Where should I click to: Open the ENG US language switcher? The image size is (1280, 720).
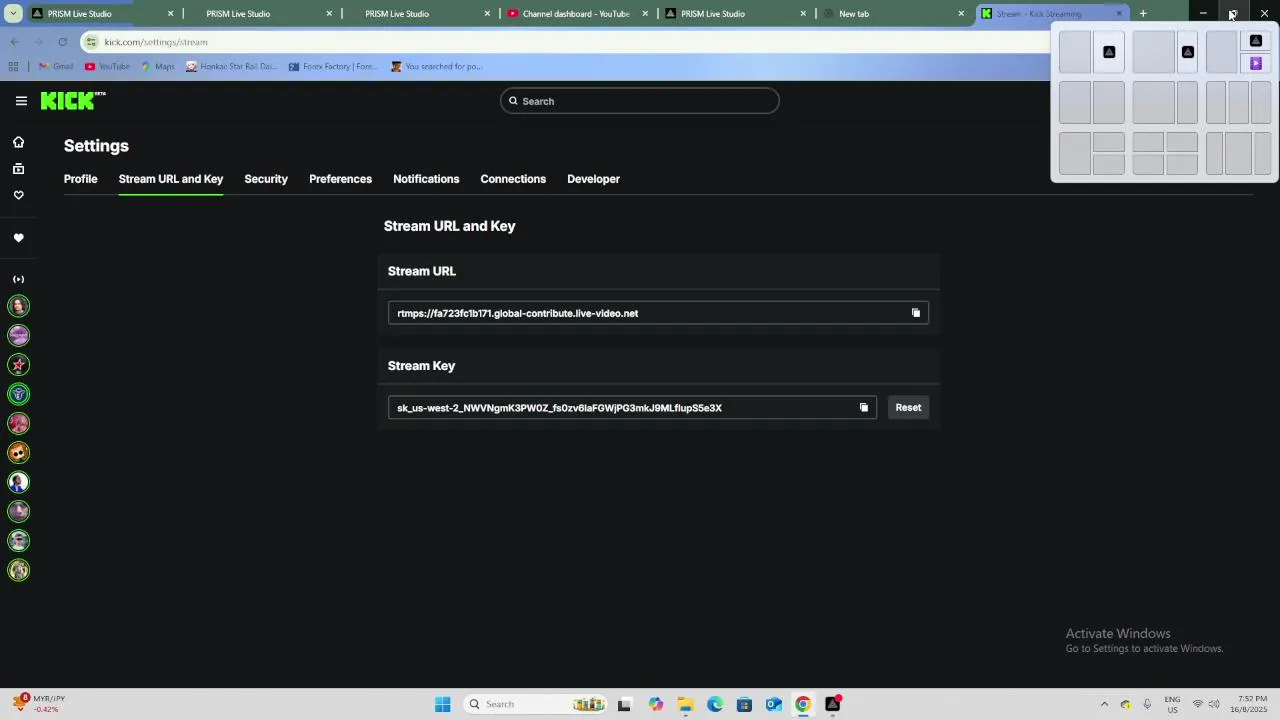pyautogui.click(x=1172, y=704)
